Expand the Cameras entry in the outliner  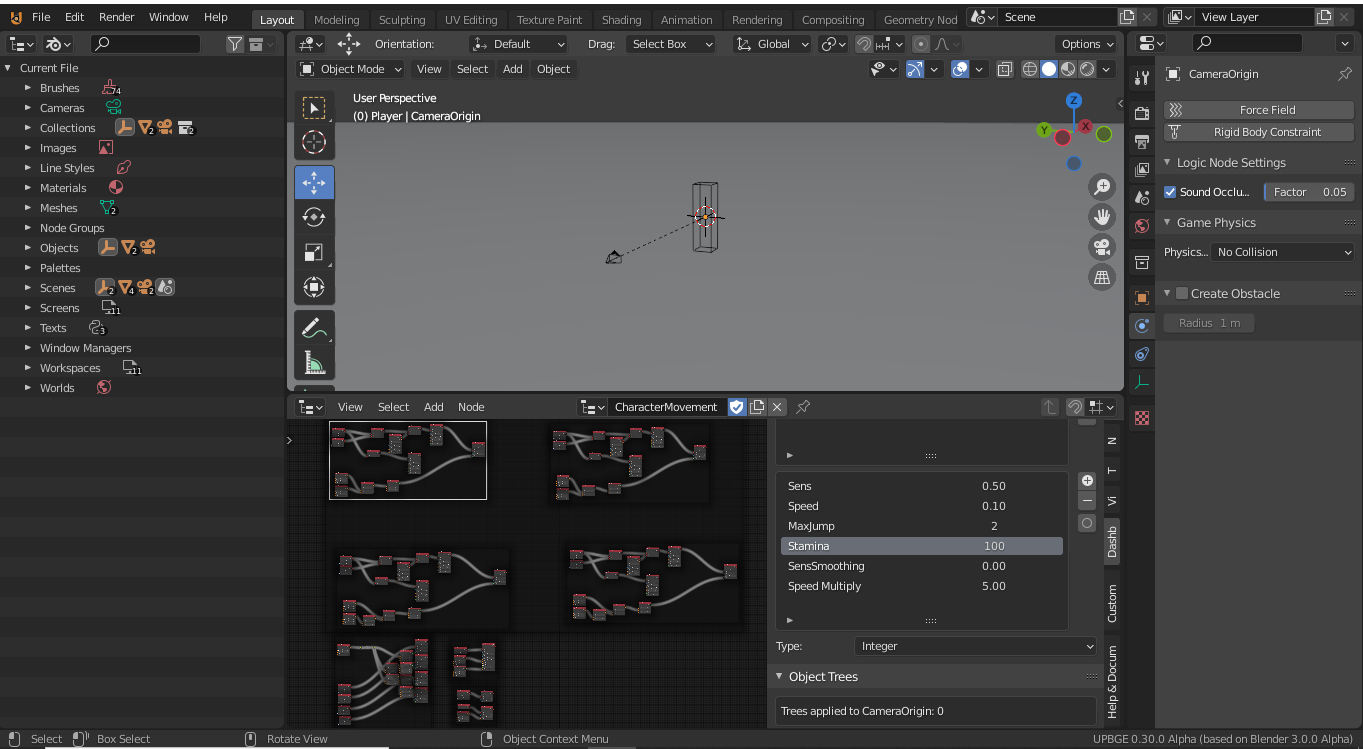coord(28,107)
